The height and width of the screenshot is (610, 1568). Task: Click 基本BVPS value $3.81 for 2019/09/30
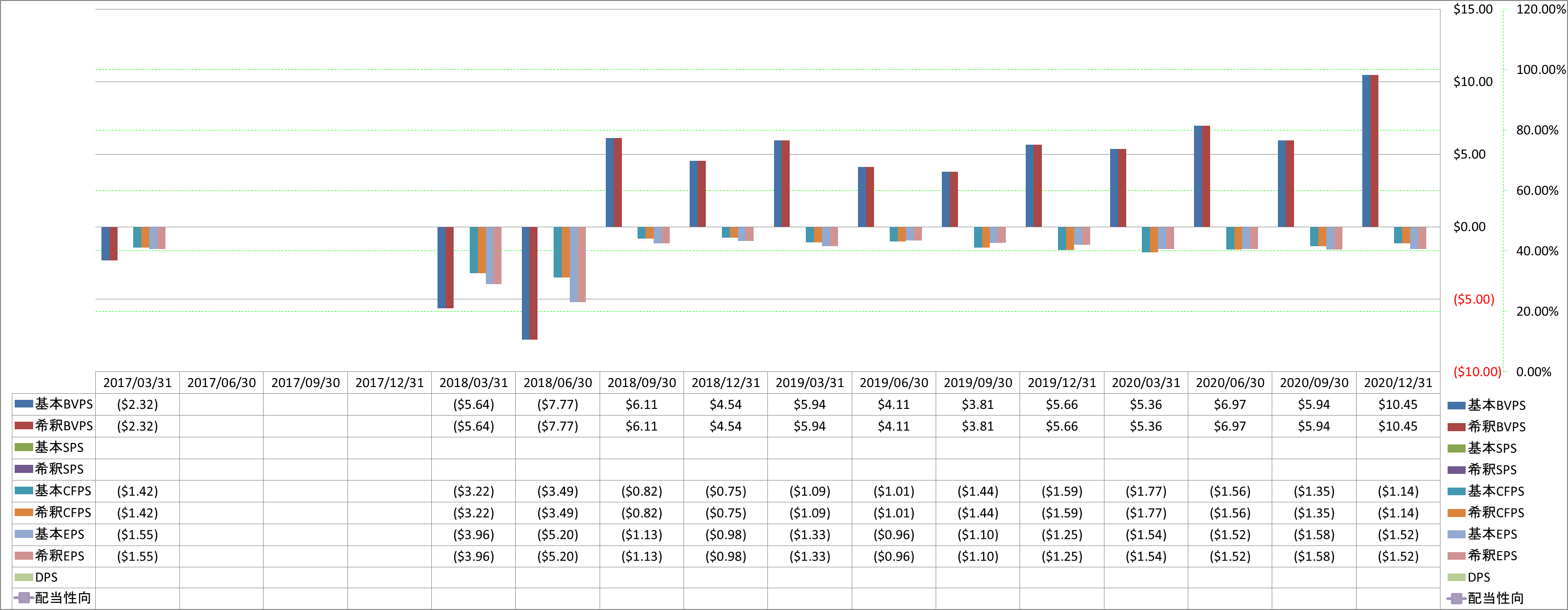(977, 405)
